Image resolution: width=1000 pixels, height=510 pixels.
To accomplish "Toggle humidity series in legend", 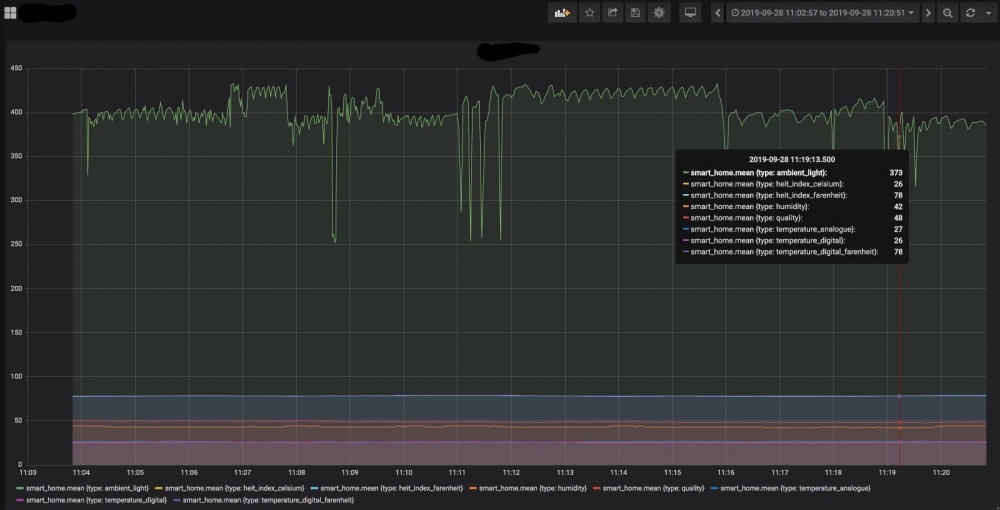I will [527, 488].
